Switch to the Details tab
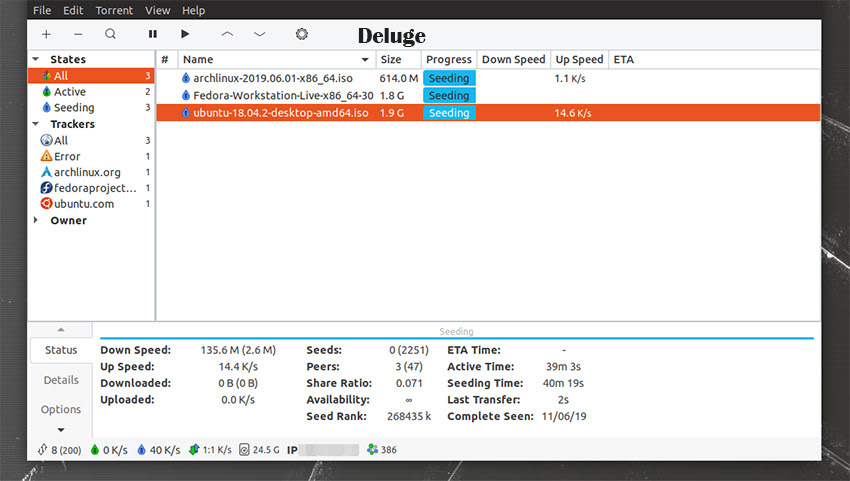 click(x=61, y=380)
